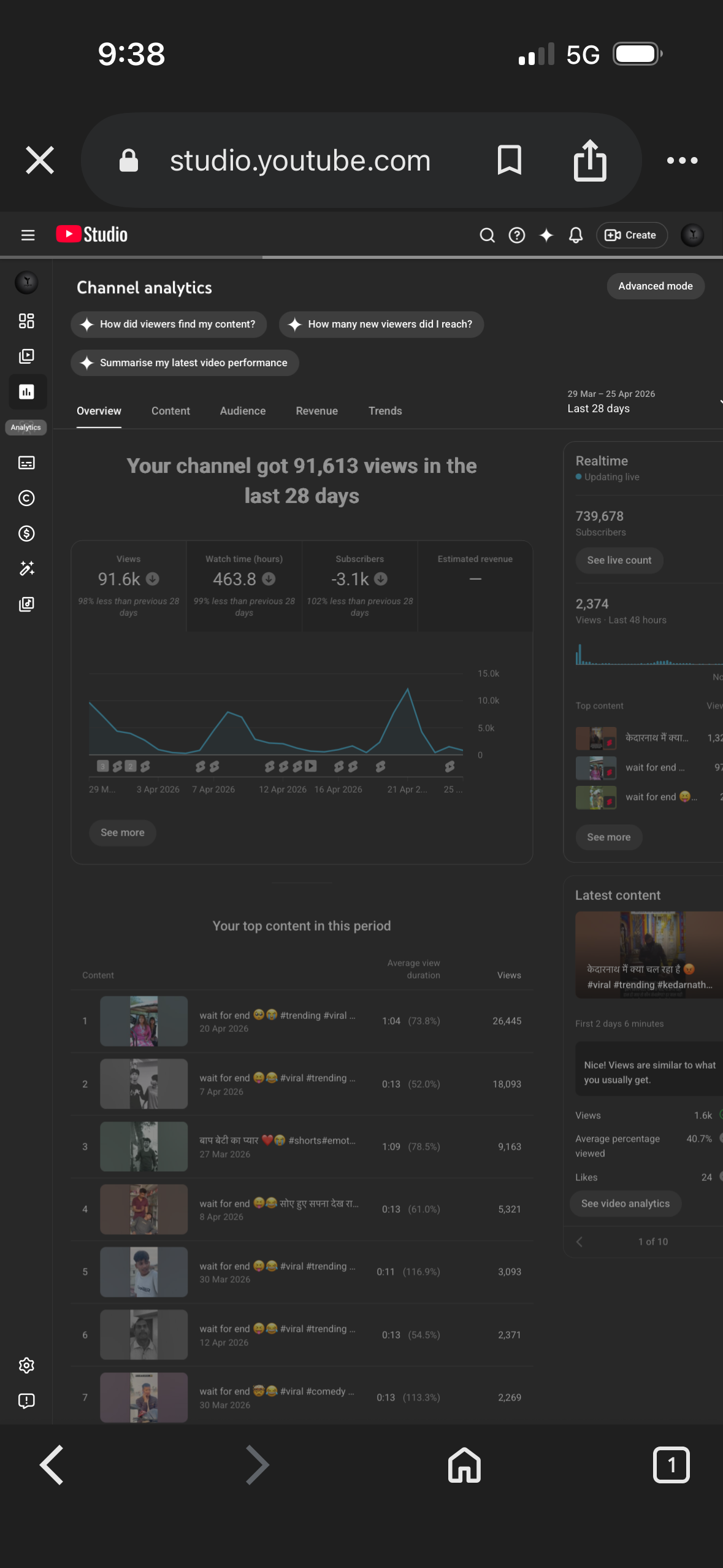The height and width of the screenshot is (1568, 723).
Task: Click the Advanced mode button
Action: (x=655, y=286)
